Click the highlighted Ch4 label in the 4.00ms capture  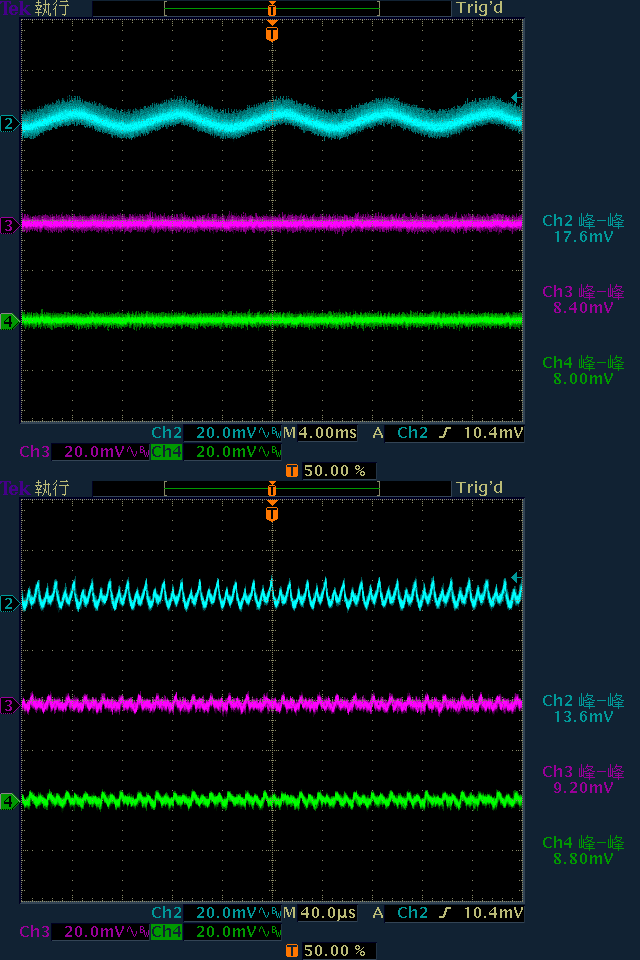(167, 452)
